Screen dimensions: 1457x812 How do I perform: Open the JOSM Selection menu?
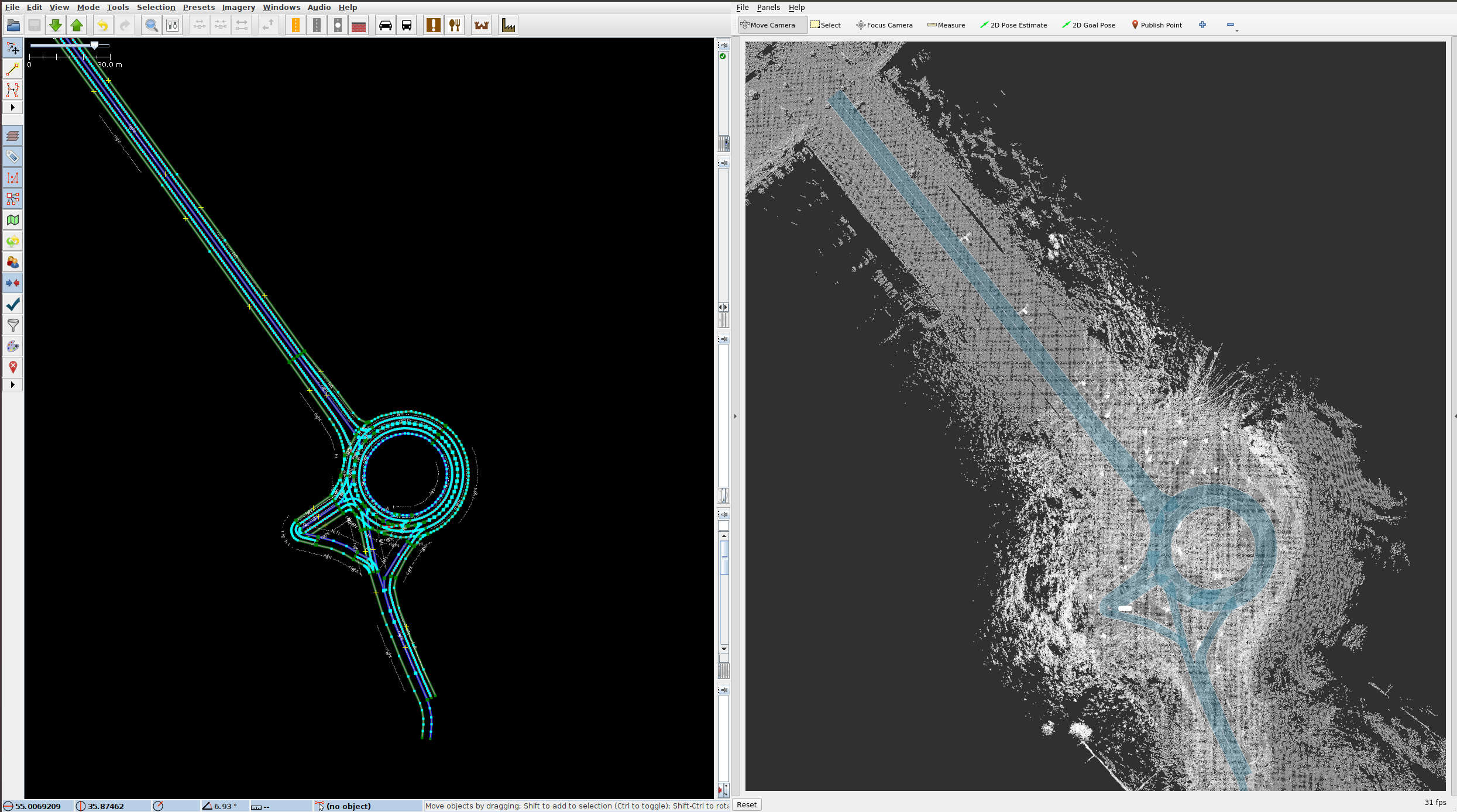[156, 7]
